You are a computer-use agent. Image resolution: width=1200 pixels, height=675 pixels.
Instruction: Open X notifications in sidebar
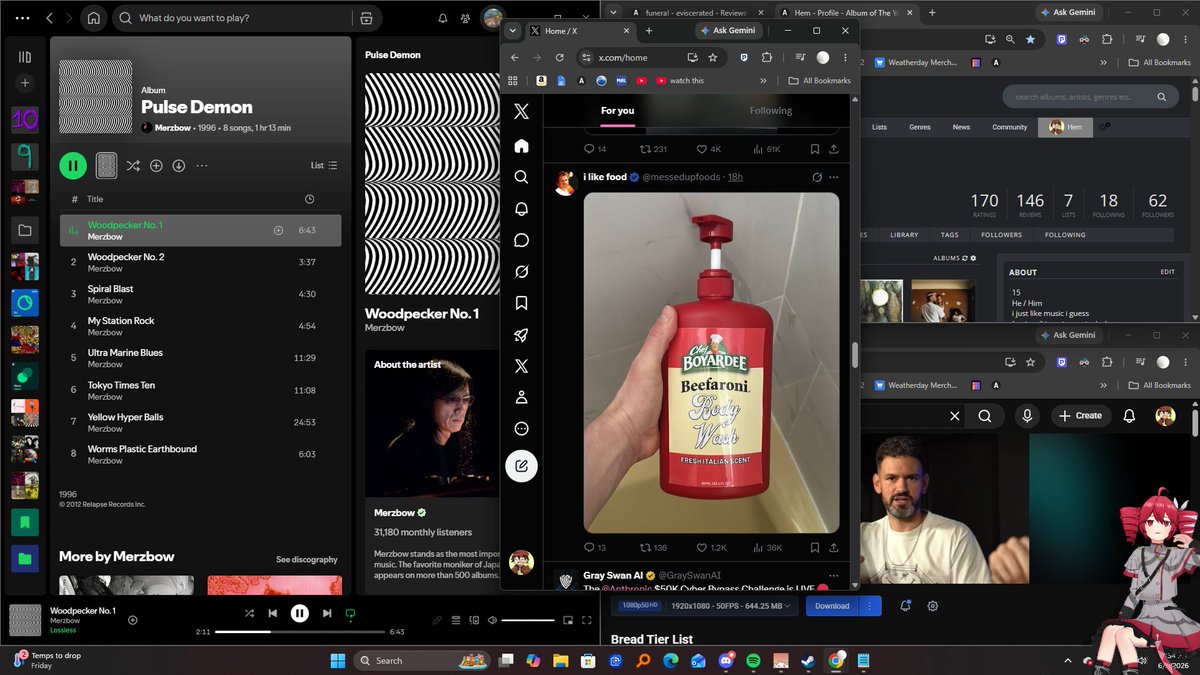pos(521,209)
